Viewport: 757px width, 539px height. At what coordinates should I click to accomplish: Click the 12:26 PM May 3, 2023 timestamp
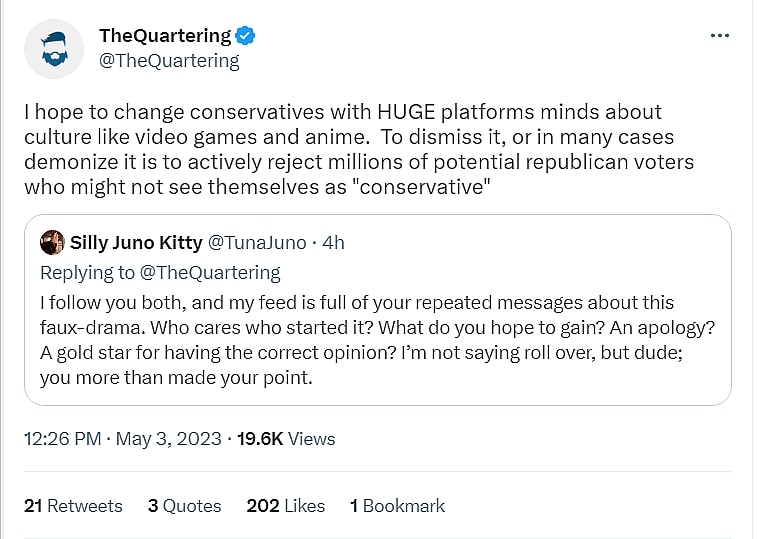coord(124,438)
